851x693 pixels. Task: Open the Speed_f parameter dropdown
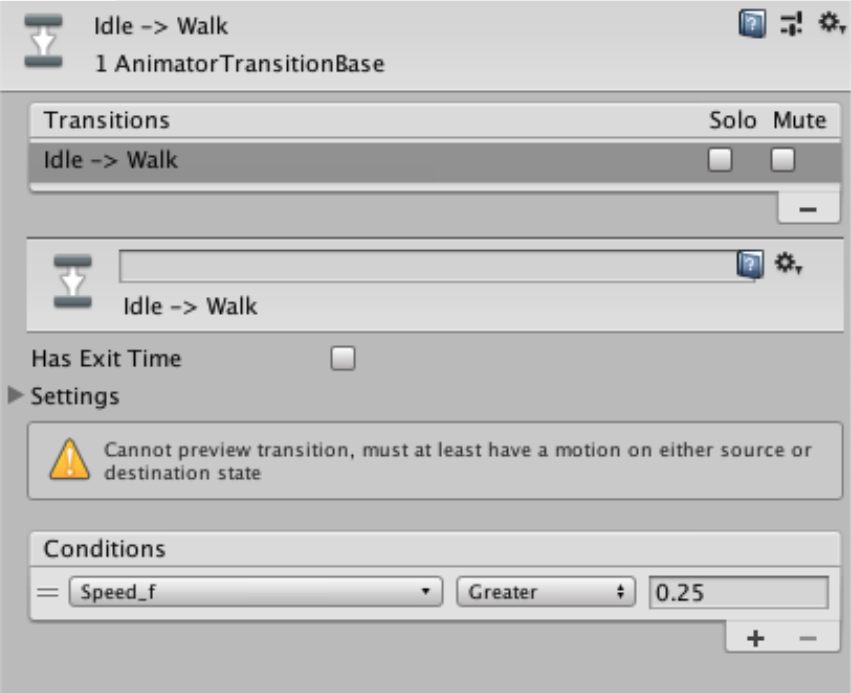click(255, 592)
